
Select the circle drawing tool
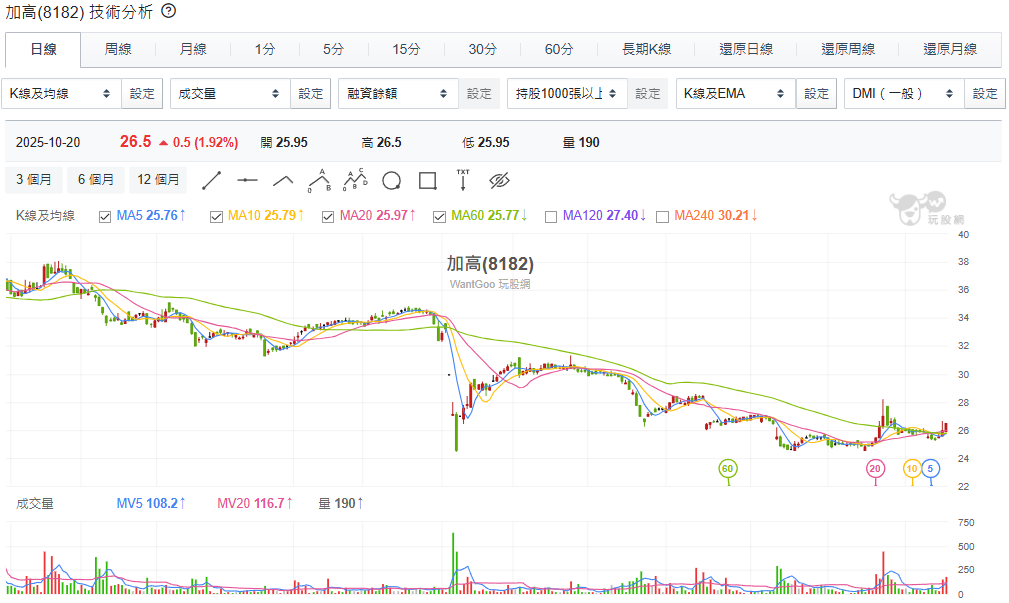(391, 181)
